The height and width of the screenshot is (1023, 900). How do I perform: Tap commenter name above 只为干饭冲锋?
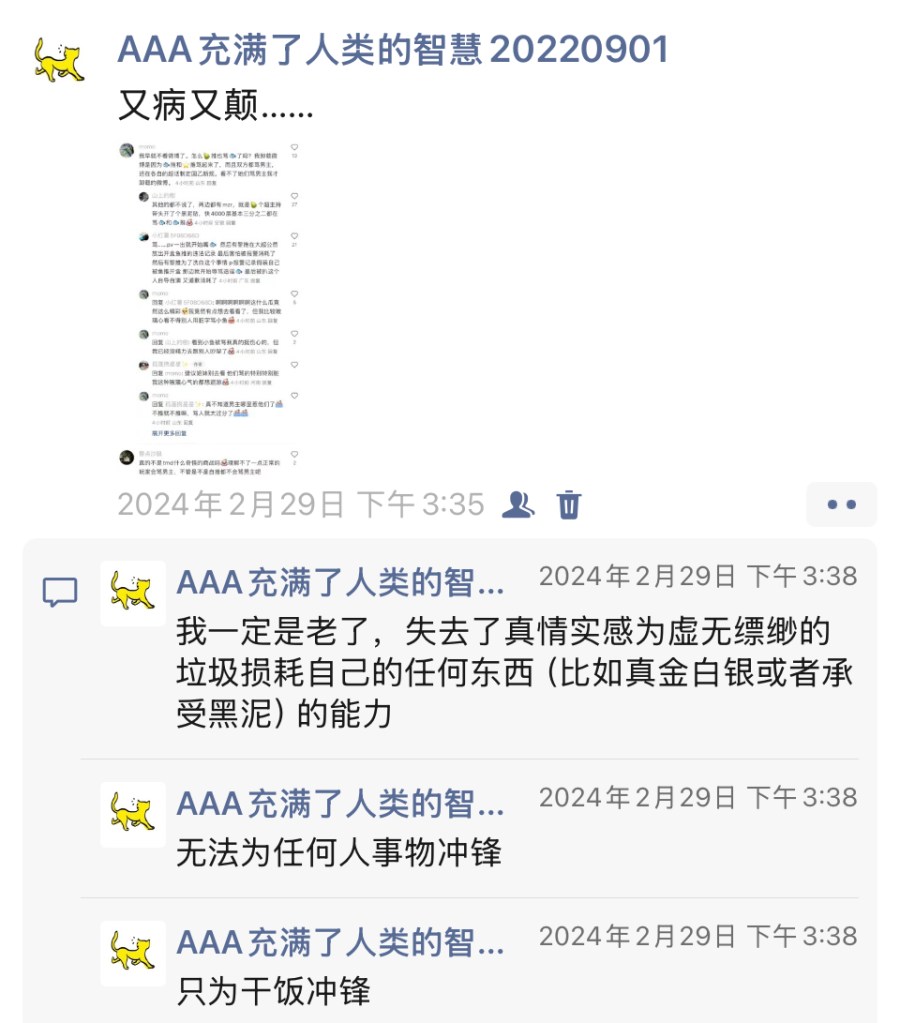(340, 942)
